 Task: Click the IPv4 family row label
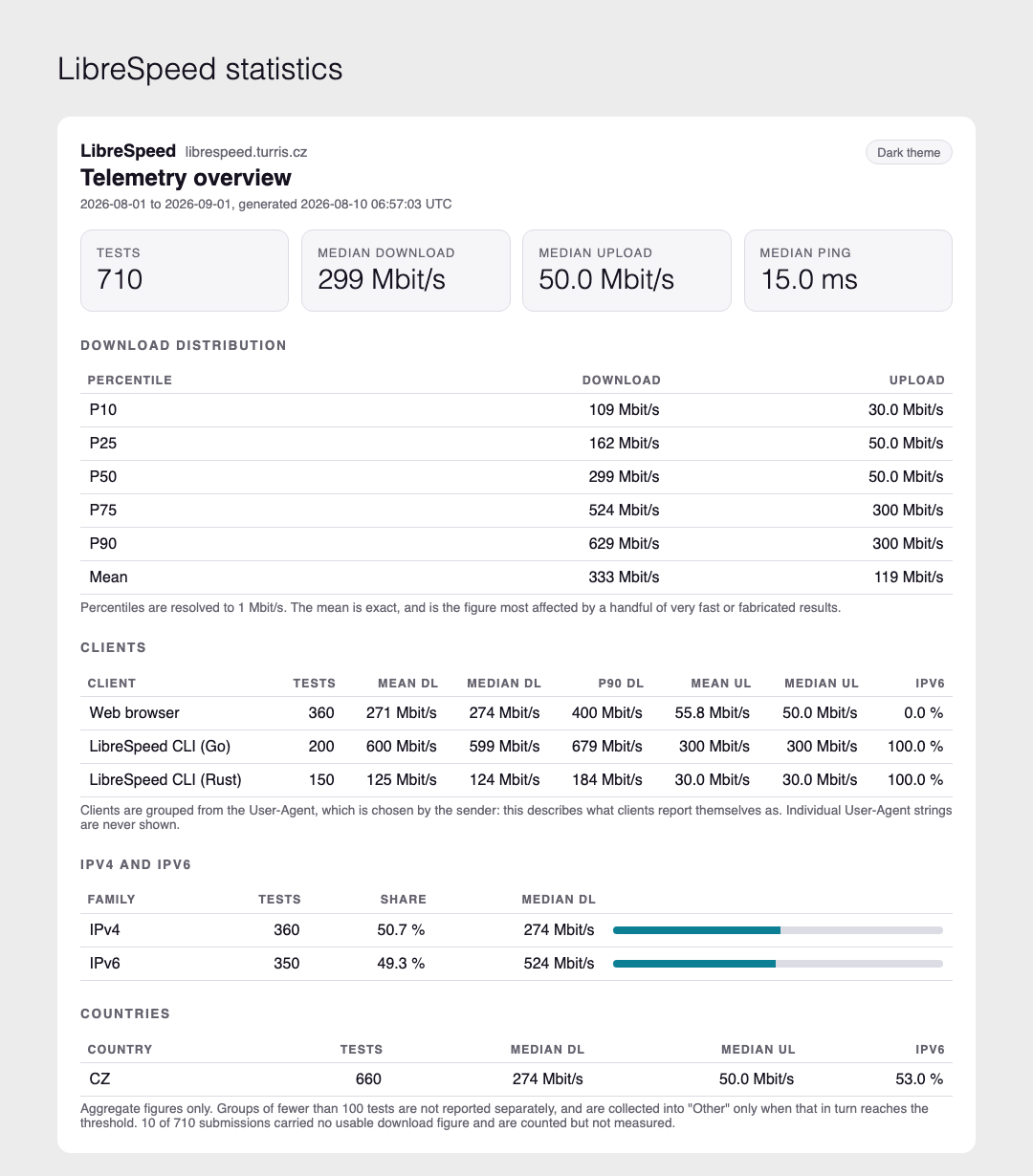coord(104,930)
